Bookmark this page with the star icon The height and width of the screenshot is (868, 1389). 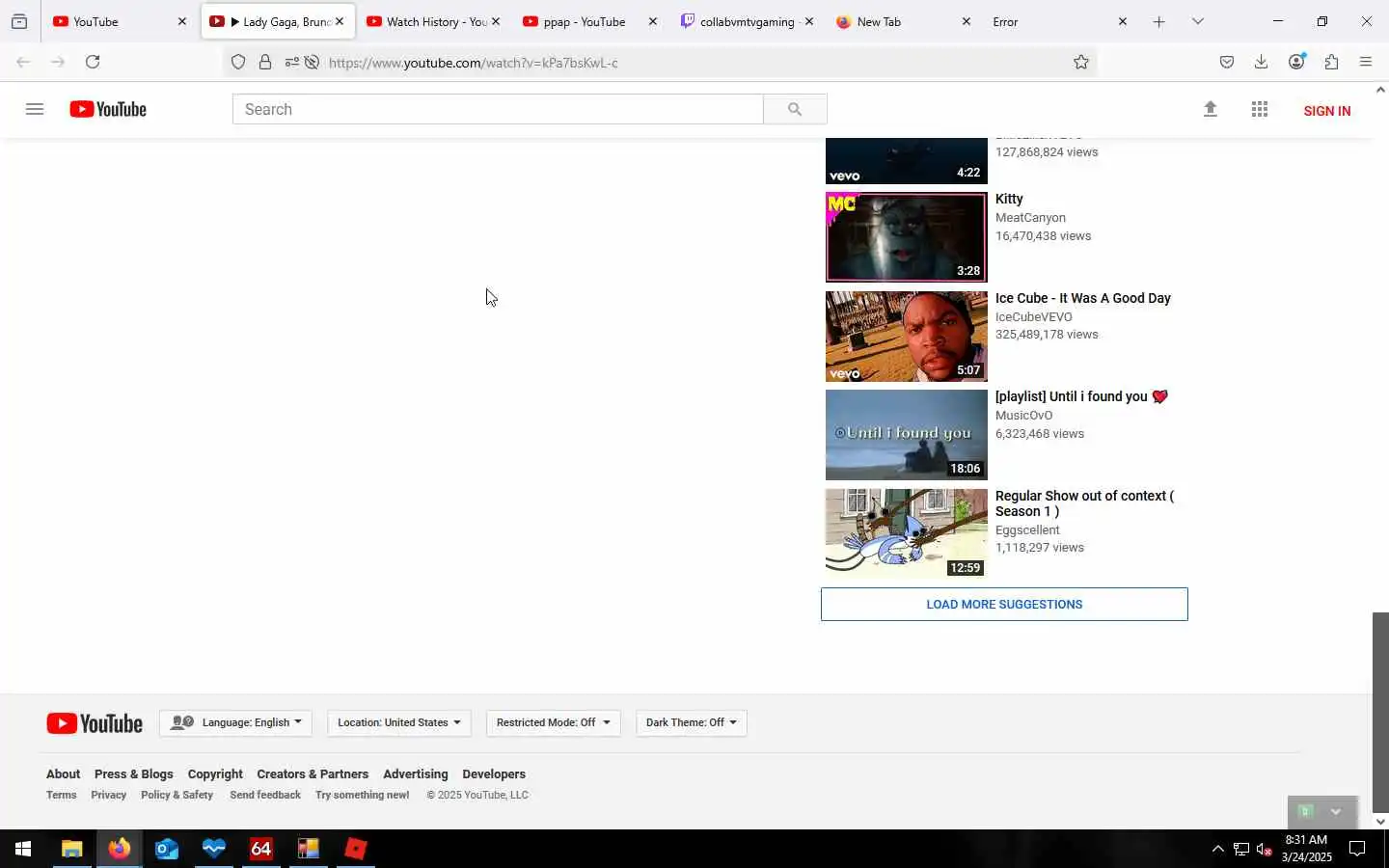coord(1081,63)
